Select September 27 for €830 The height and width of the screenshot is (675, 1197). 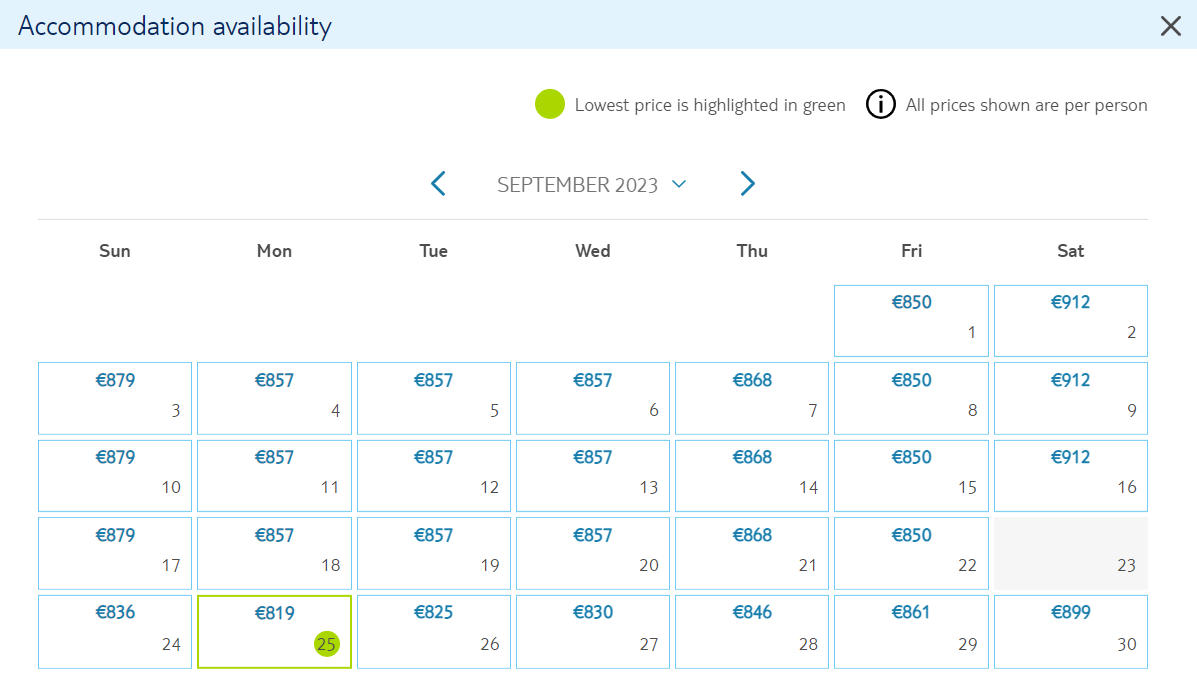(x=592, y=632)
